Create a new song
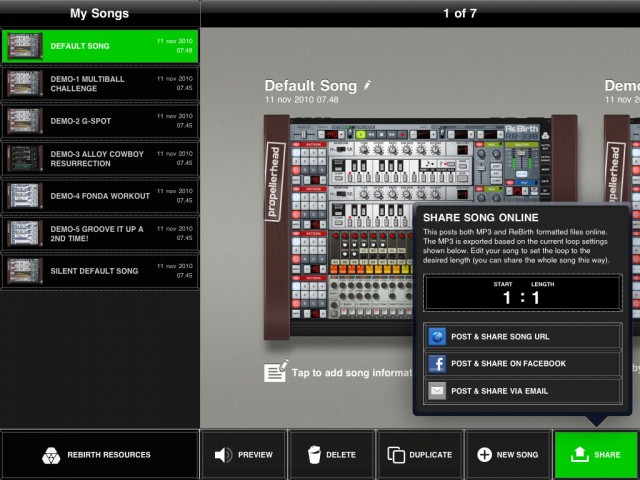The image size is (640, 480). point(508,455)
